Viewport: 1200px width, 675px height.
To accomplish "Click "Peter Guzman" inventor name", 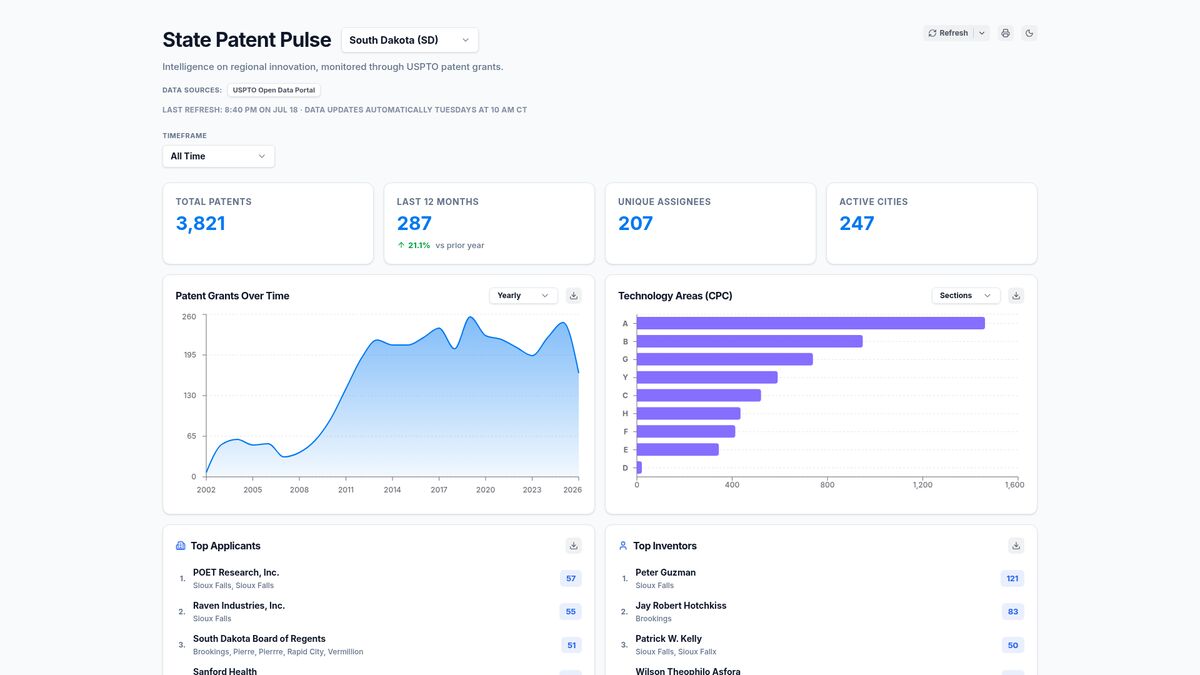I will pos(666,573).
